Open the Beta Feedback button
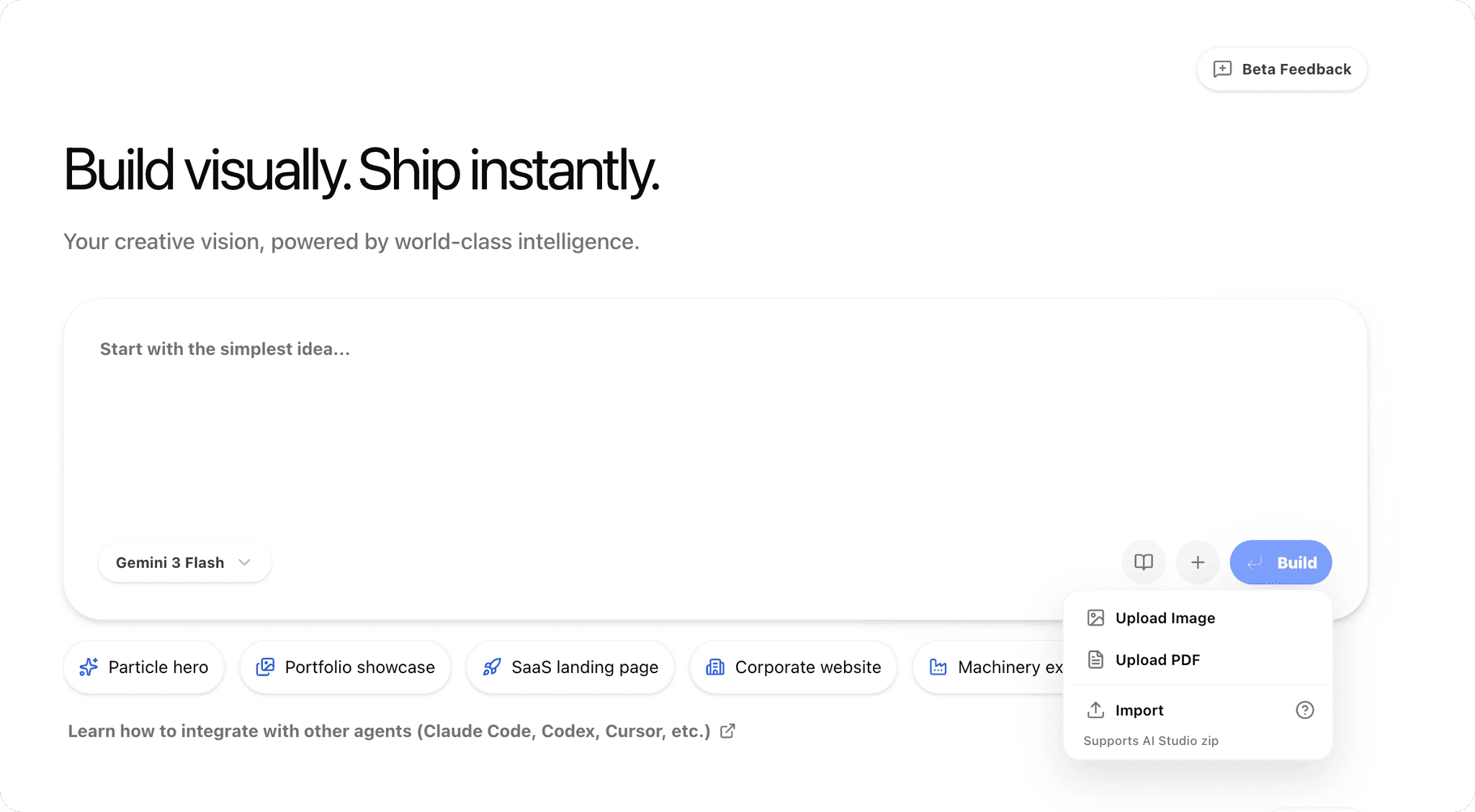Screen dimensions: 1475x812 point(1282,69)
